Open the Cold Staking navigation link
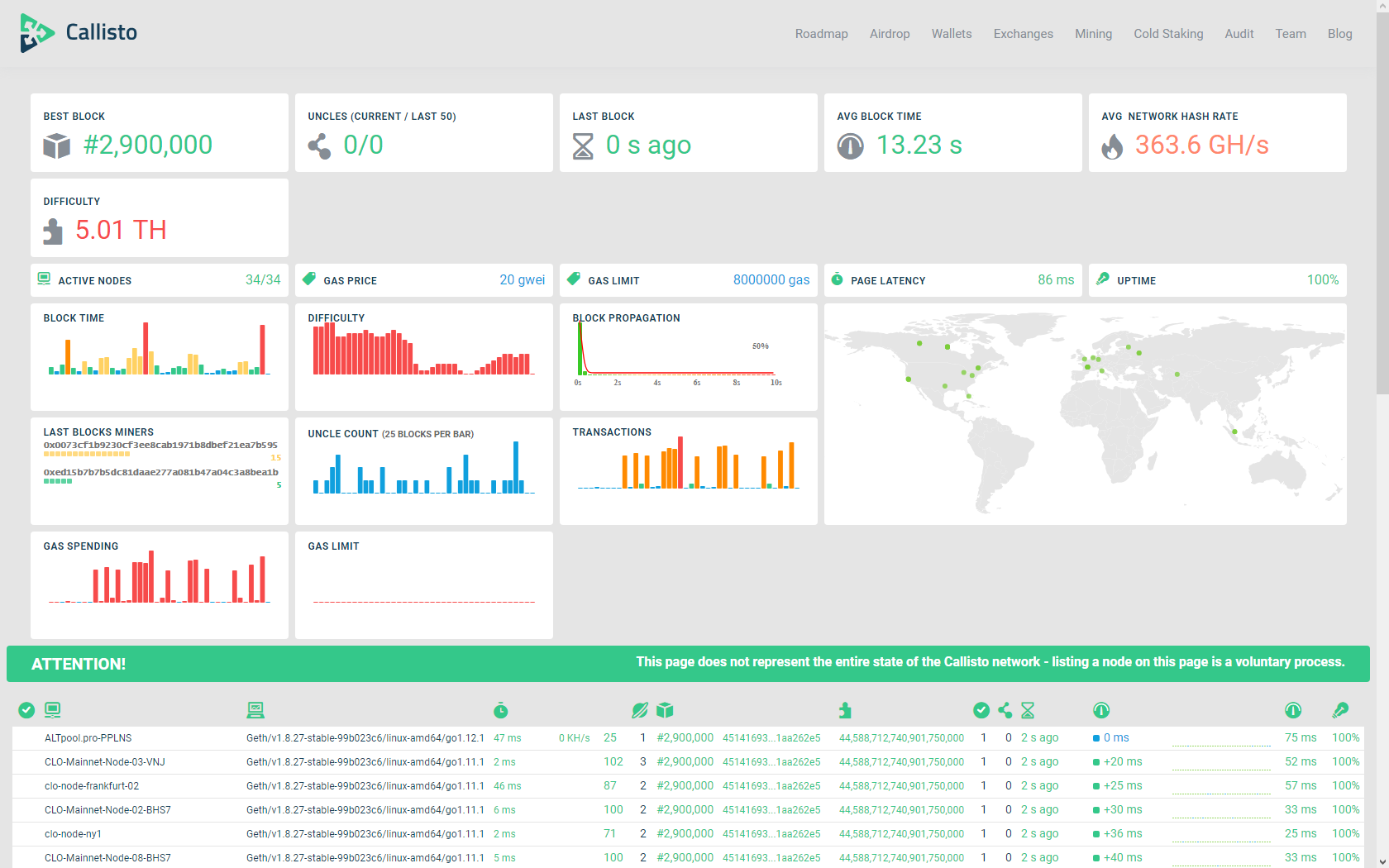1389x868 pixels. (1168, 34)
